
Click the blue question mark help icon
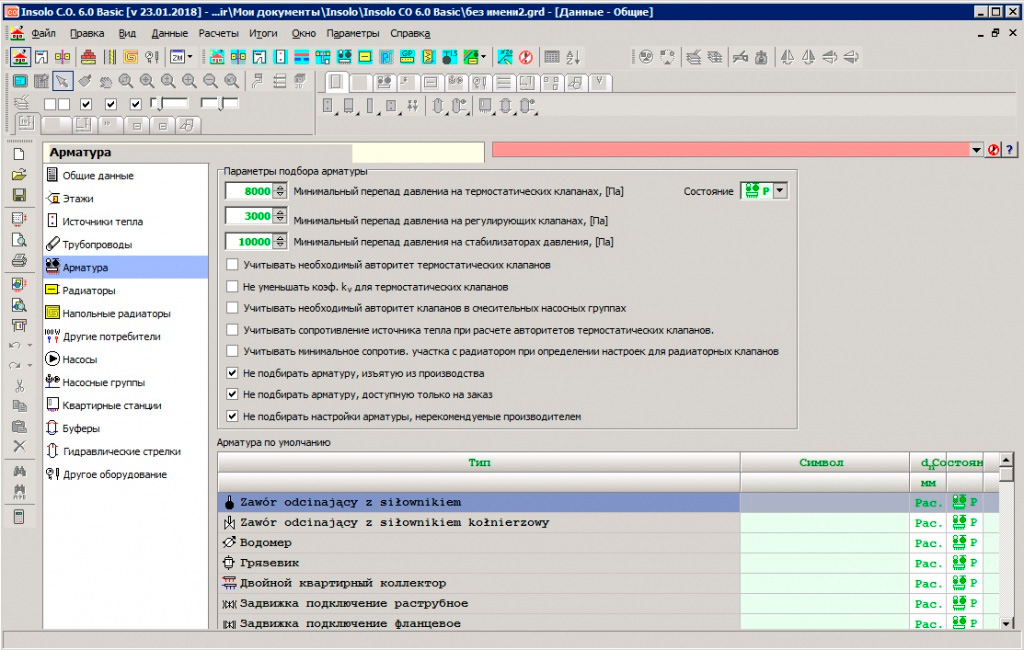point(1010,150)
